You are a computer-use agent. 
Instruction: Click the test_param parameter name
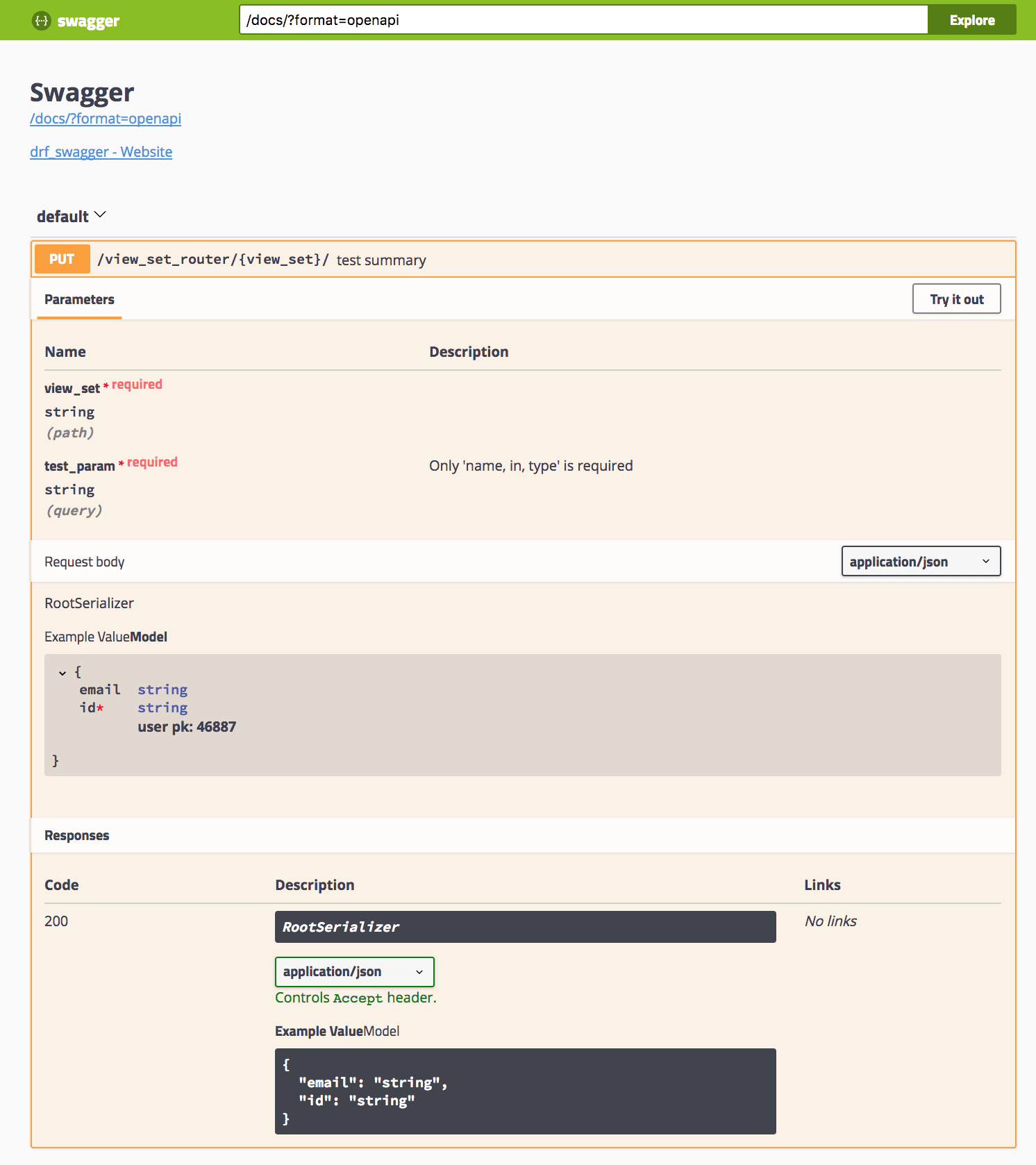pos(80,466)
